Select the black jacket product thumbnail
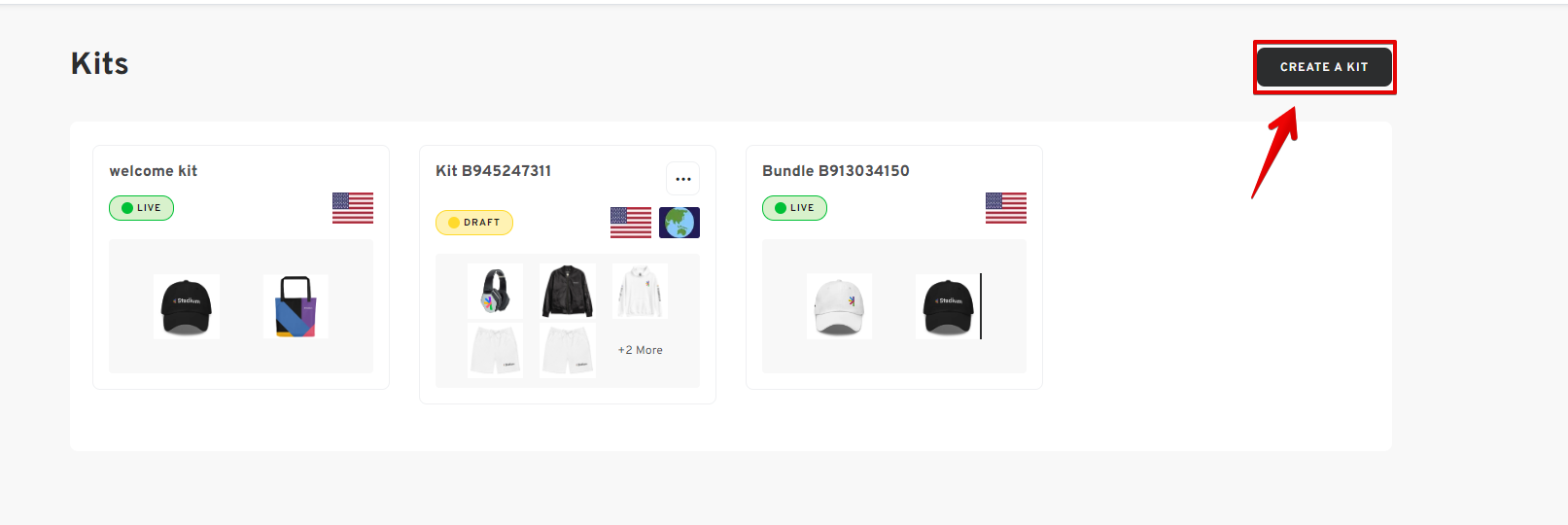 click(x=568, y=291)
